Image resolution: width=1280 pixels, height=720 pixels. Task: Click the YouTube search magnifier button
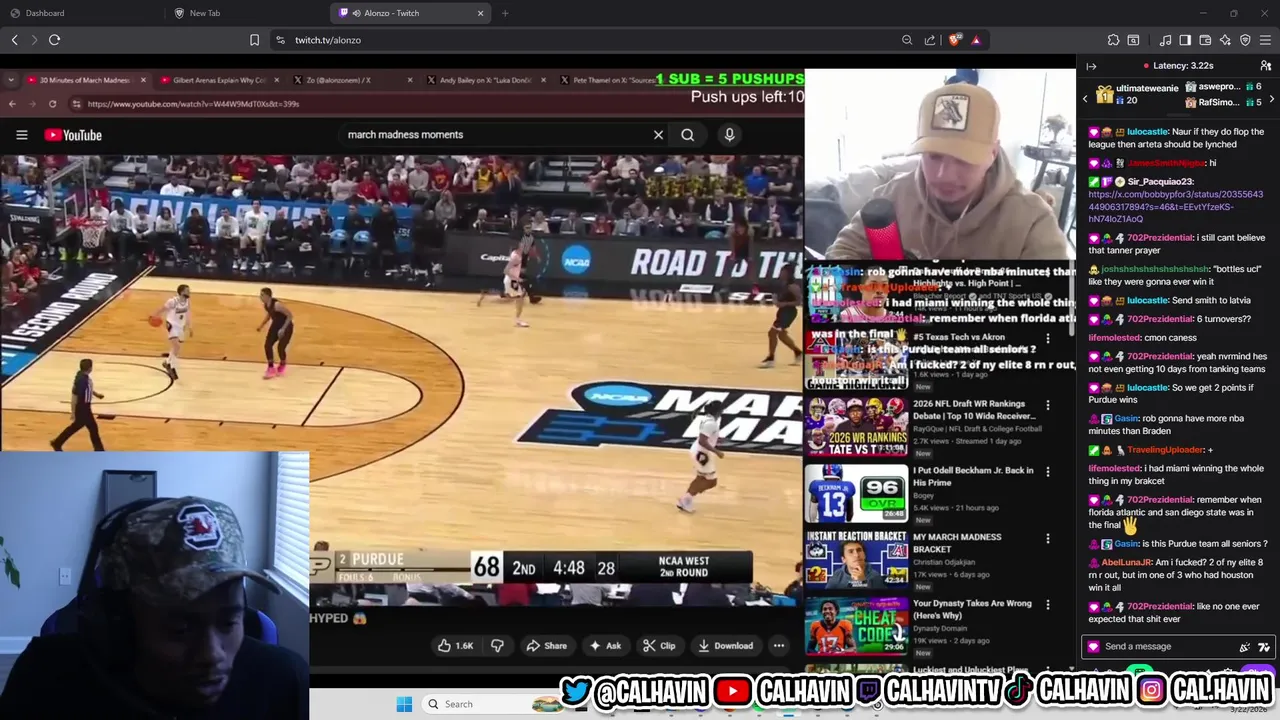coord(687,135)
